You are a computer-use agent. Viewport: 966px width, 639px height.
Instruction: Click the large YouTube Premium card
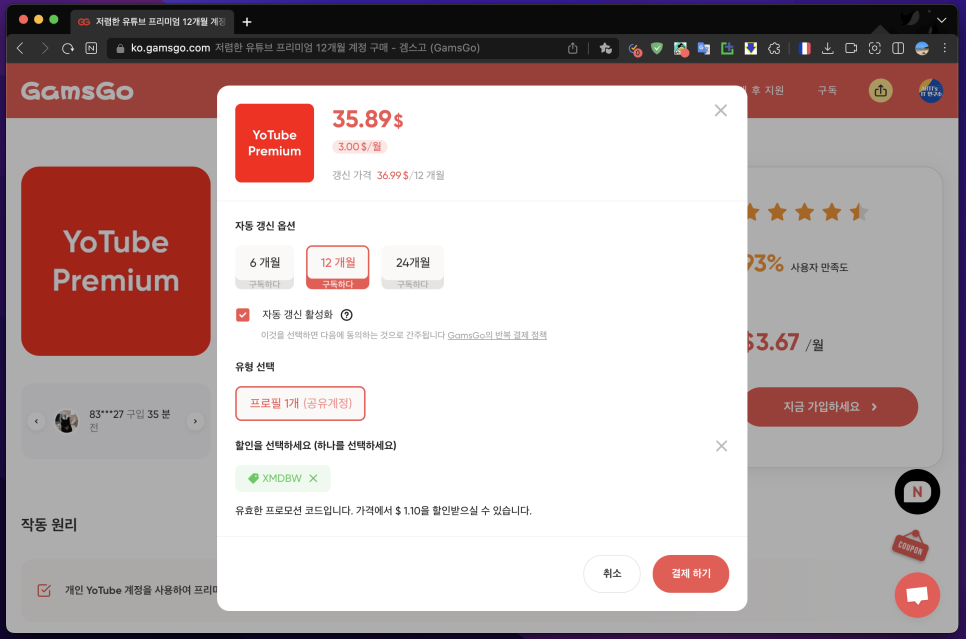click(x=116, y=261)
